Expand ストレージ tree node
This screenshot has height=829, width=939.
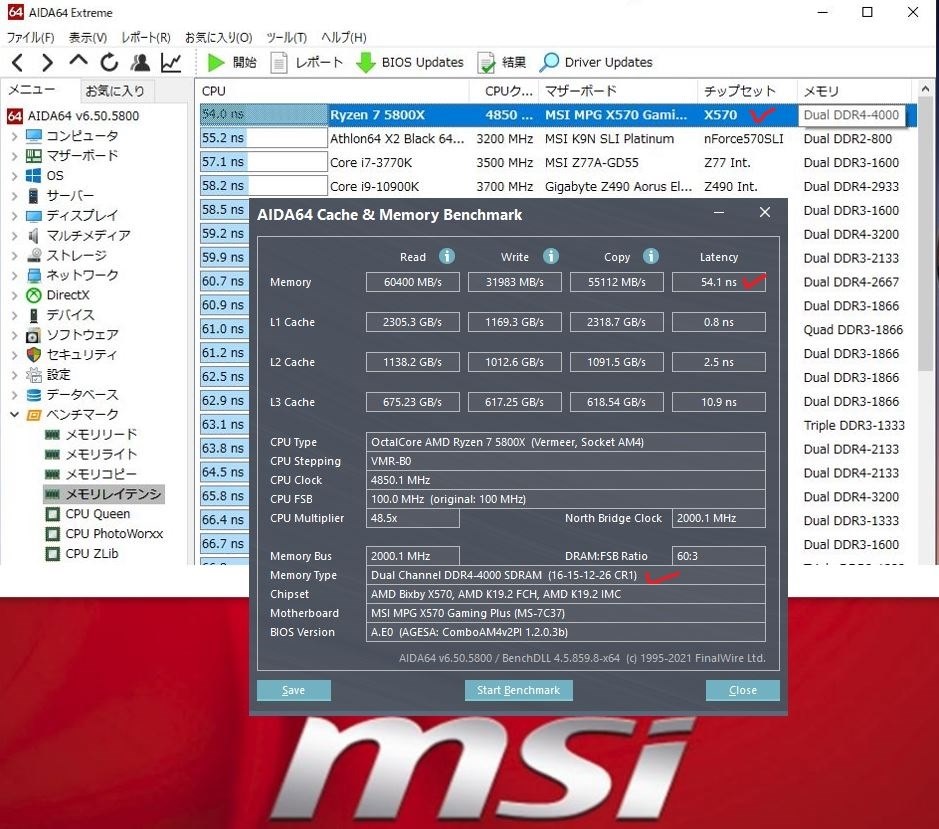[x=14, y=255]
